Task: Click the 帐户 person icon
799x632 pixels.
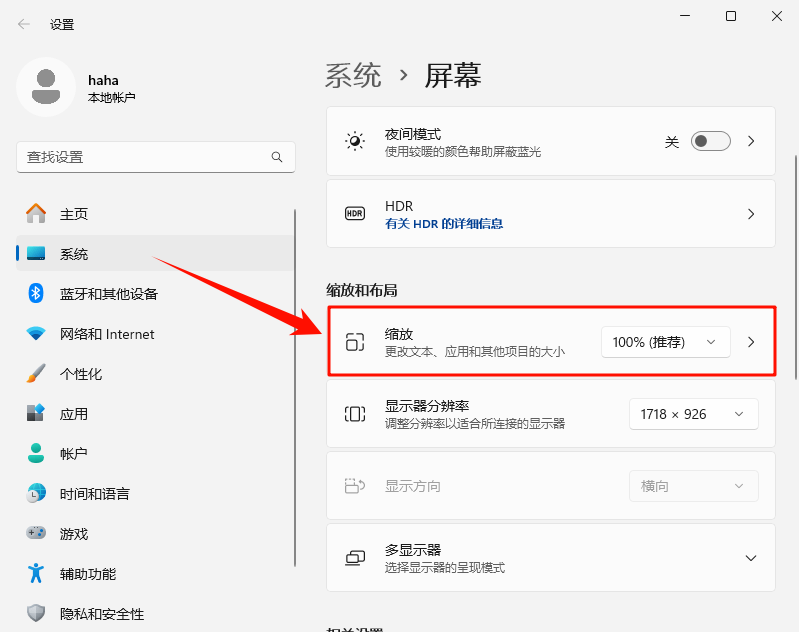Action: 36,453
